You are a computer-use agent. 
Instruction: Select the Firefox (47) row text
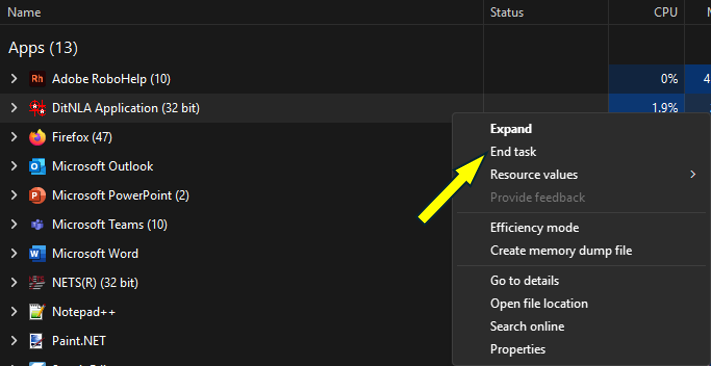tap(82, 137)
